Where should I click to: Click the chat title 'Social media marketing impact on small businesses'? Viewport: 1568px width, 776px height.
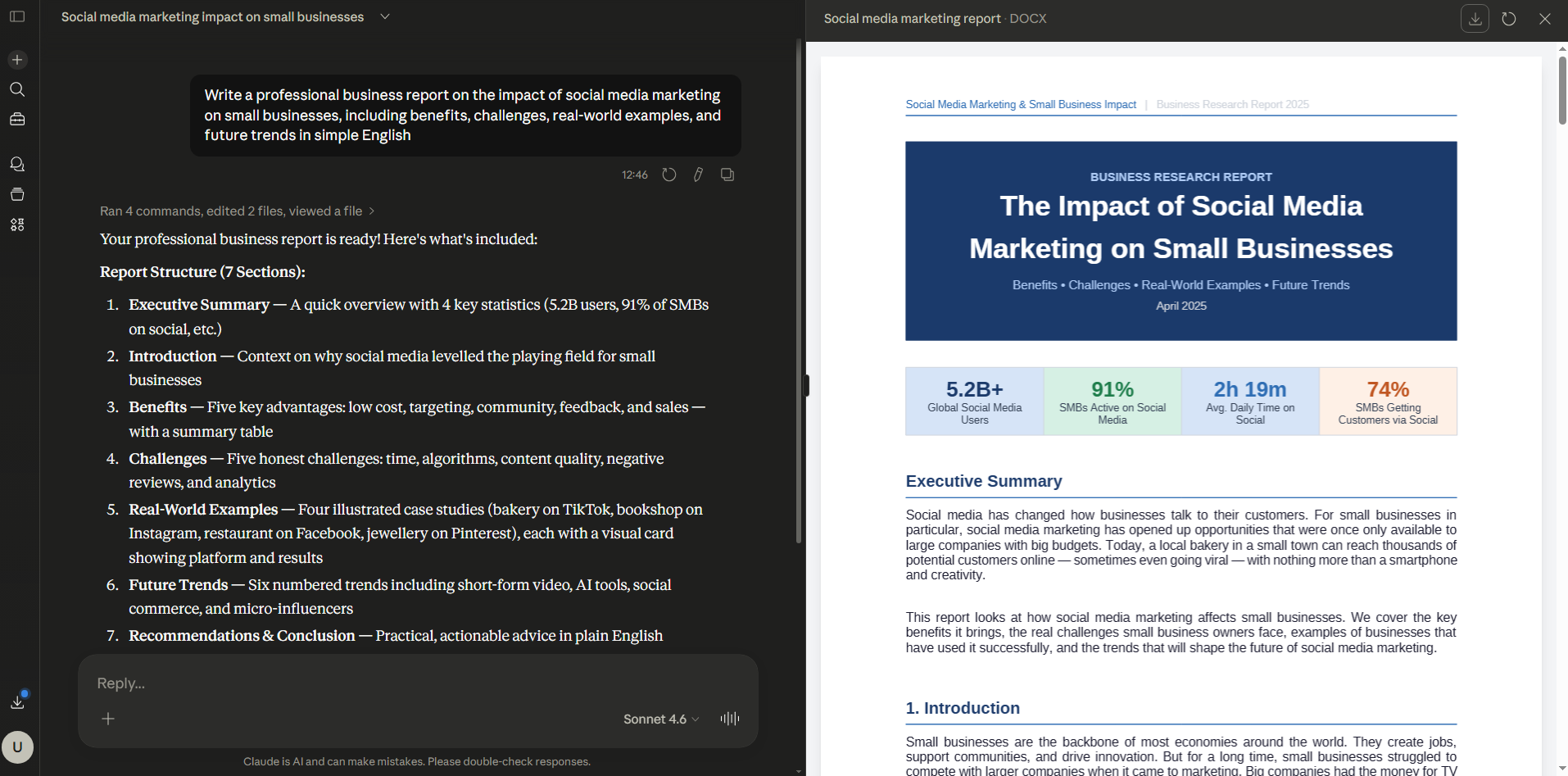coord(212,16)
